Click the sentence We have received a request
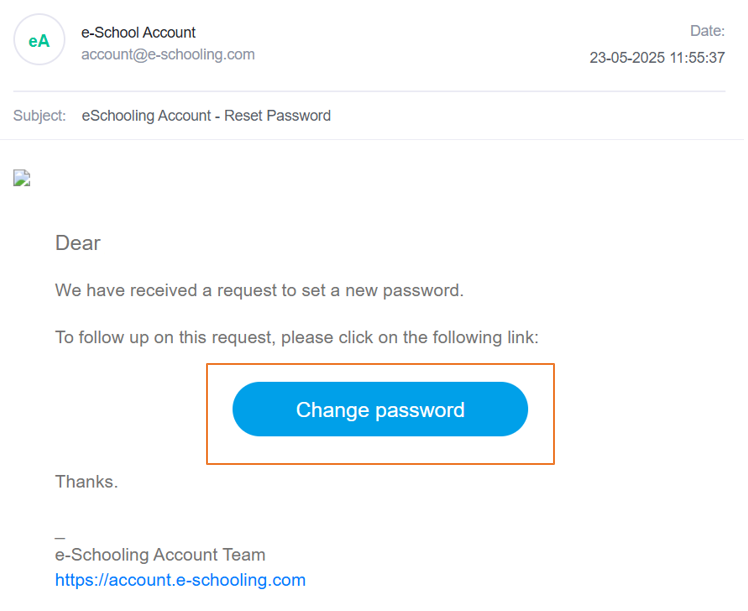 [259, 290]
